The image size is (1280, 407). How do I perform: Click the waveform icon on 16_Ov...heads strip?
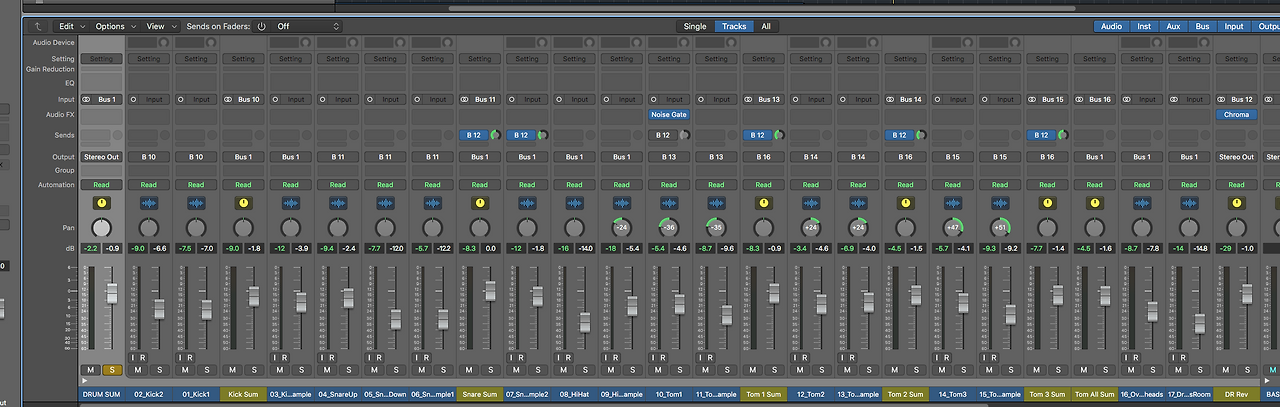(1142, 203)
